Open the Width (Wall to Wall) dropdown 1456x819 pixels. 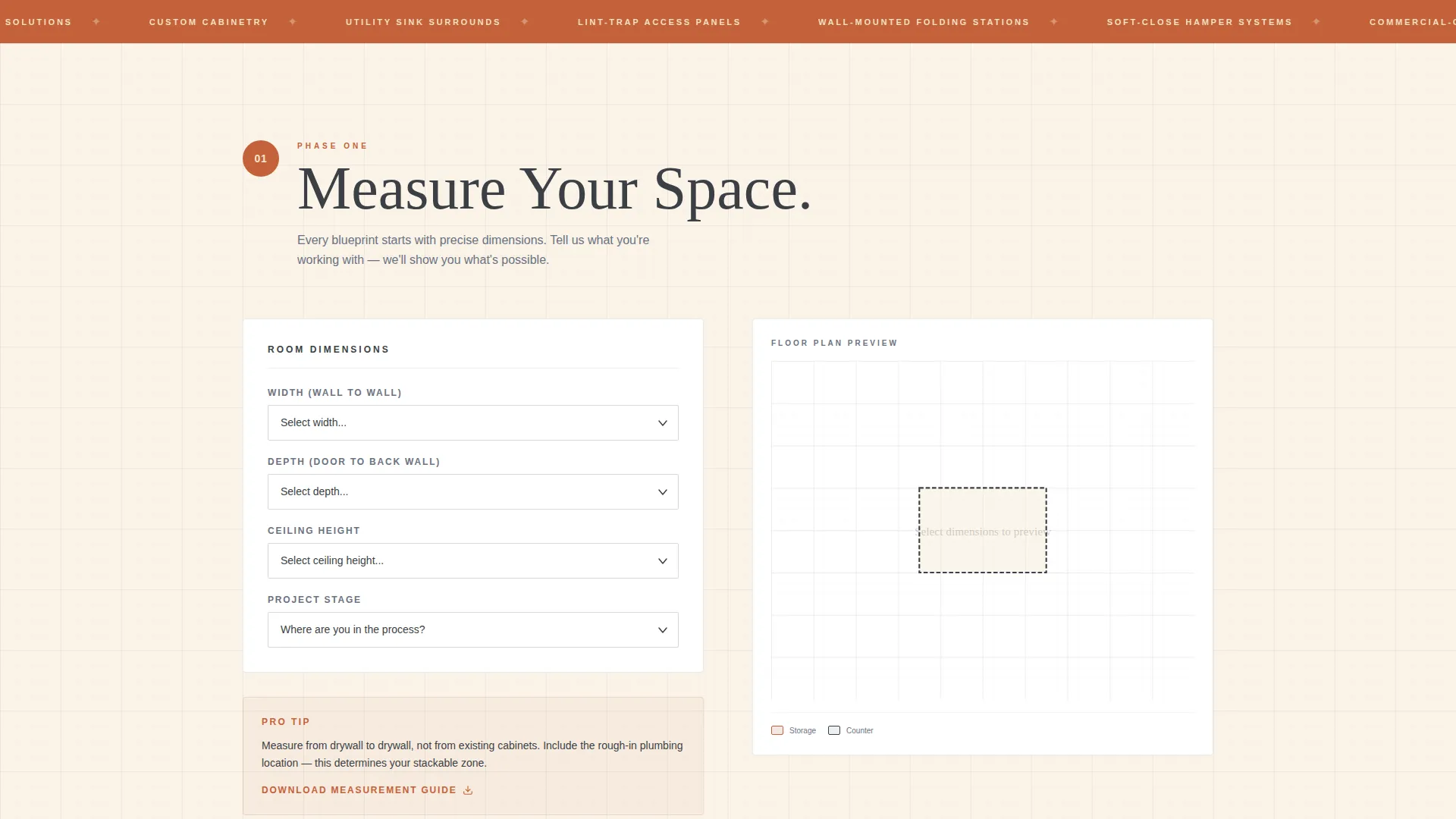(472, 422)
